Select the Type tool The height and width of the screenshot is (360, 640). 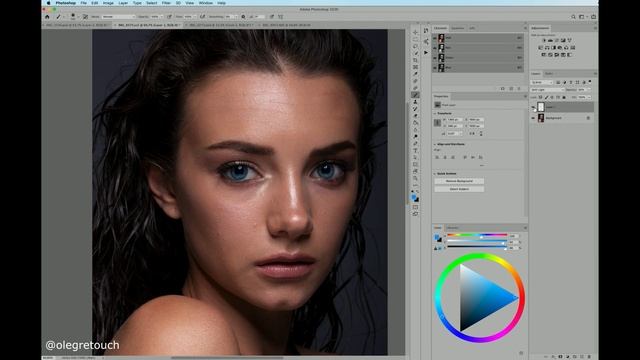416,151
